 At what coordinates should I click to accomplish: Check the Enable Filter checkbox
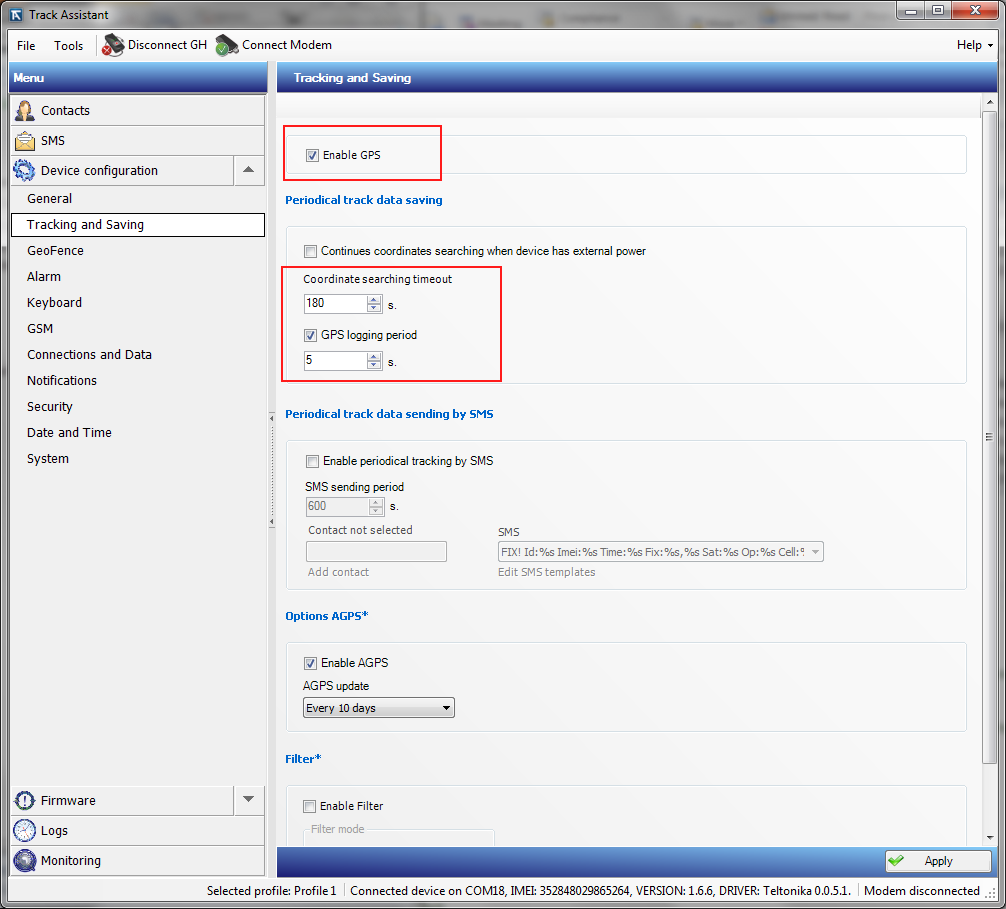tap(309, 806)
